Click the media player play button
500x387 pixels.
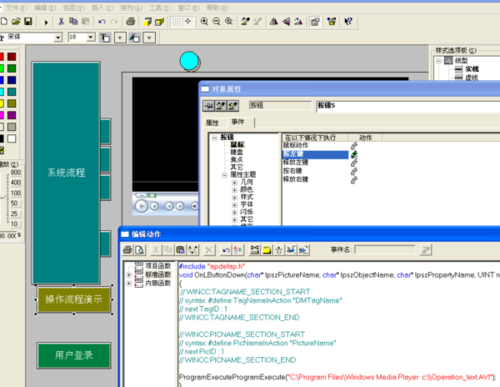(x=141, y=206)
